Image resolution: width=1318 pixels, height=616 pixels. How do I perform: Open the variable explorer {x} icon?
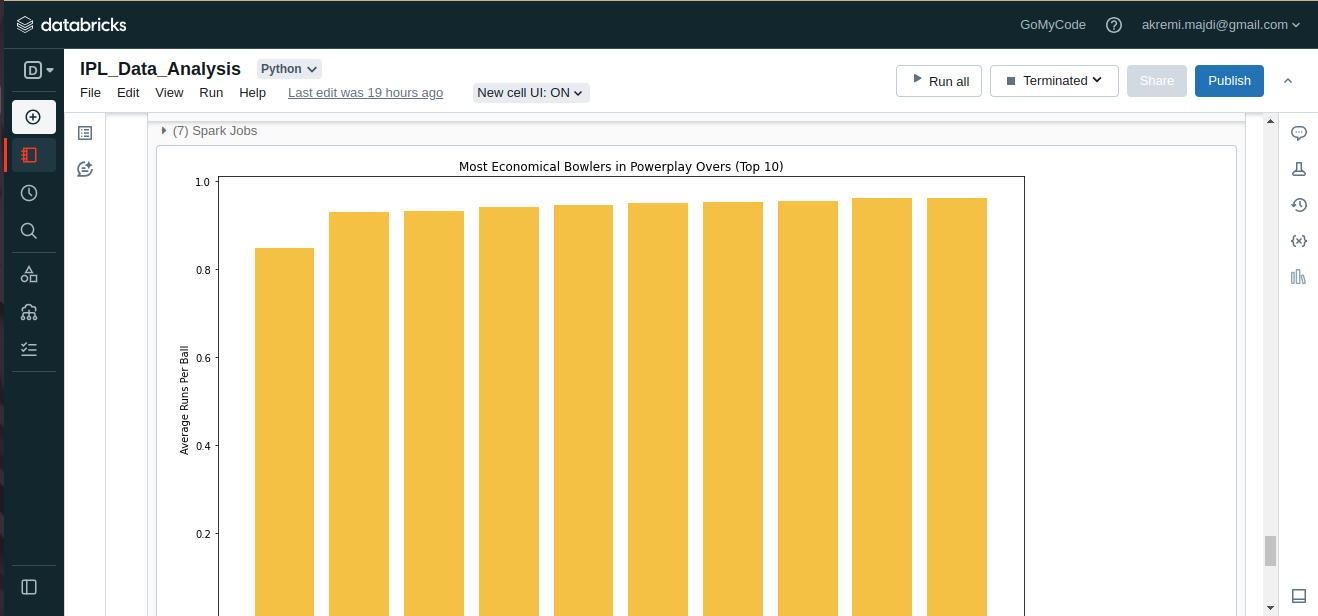point(1299,241)
